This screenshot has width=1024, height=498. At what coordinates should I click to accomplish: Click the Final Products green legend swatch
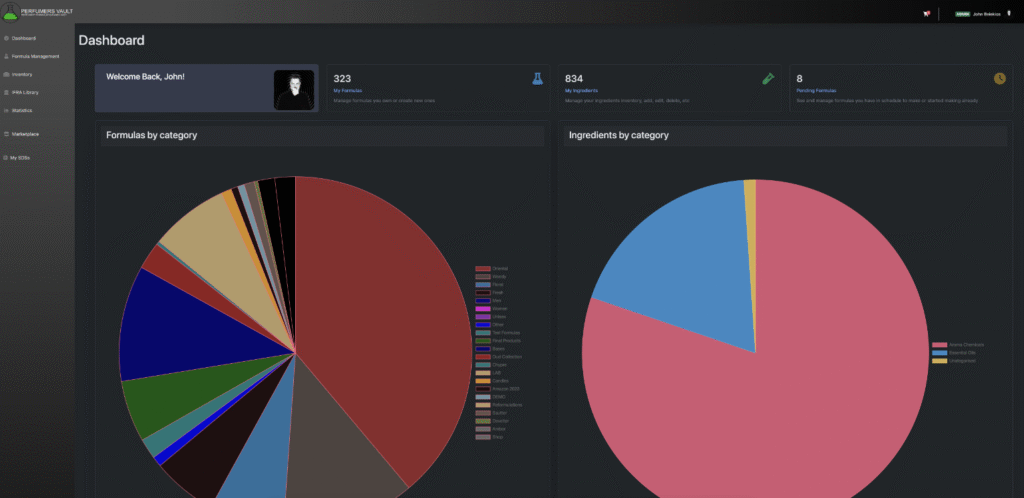(483, 341)
